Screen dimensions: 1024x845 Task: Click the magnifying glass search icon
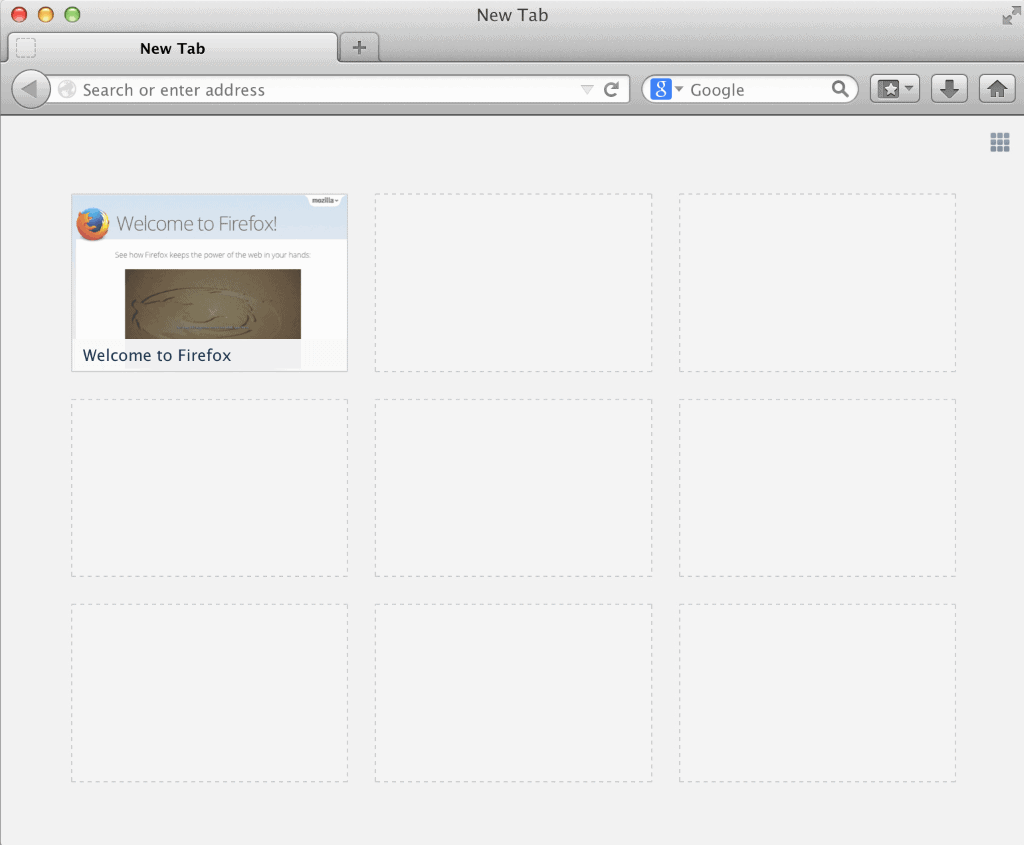(x=840, y=89)
